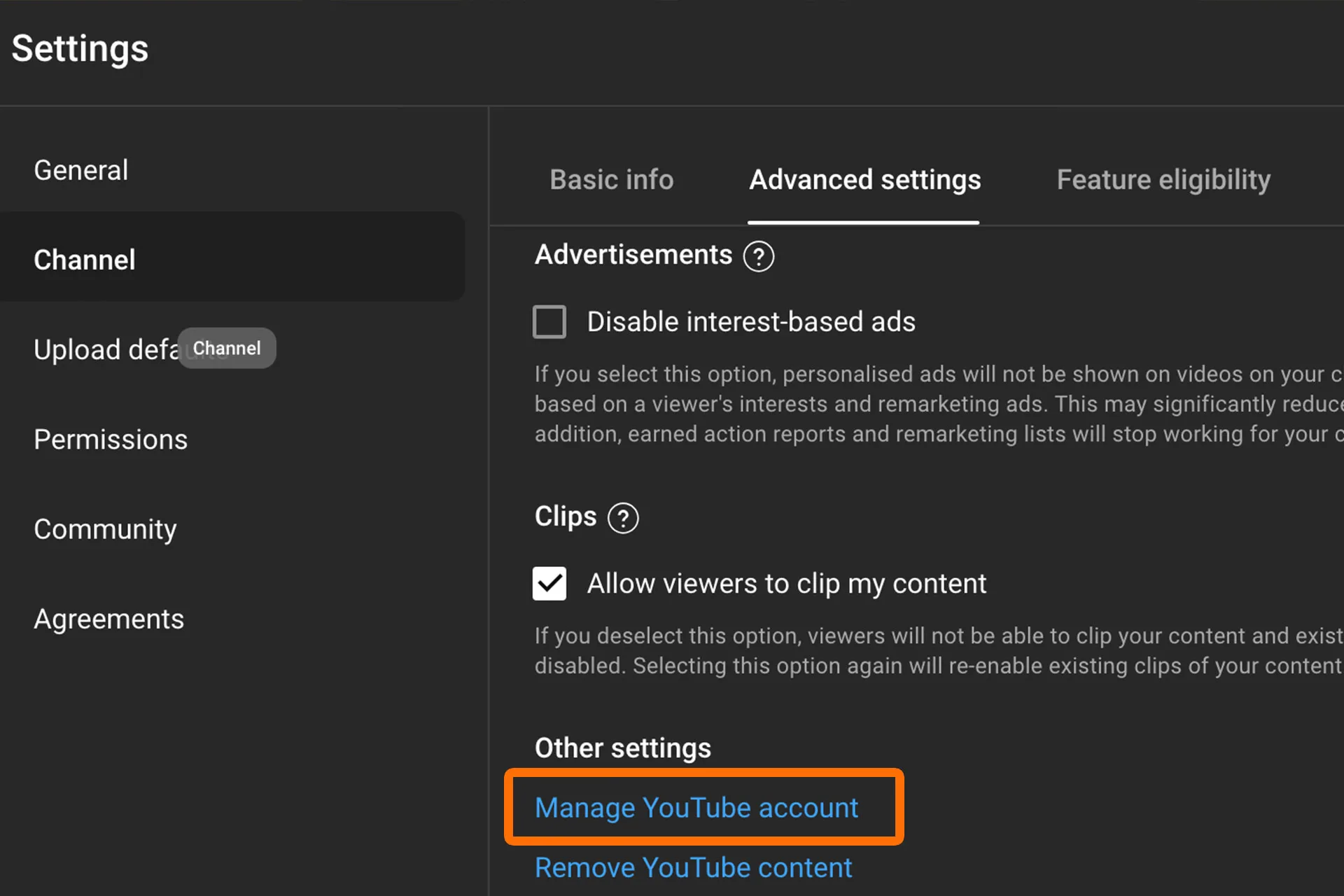Open Community settings section
The height and width of the screenshot is (896, 1344).
point(105,529)
